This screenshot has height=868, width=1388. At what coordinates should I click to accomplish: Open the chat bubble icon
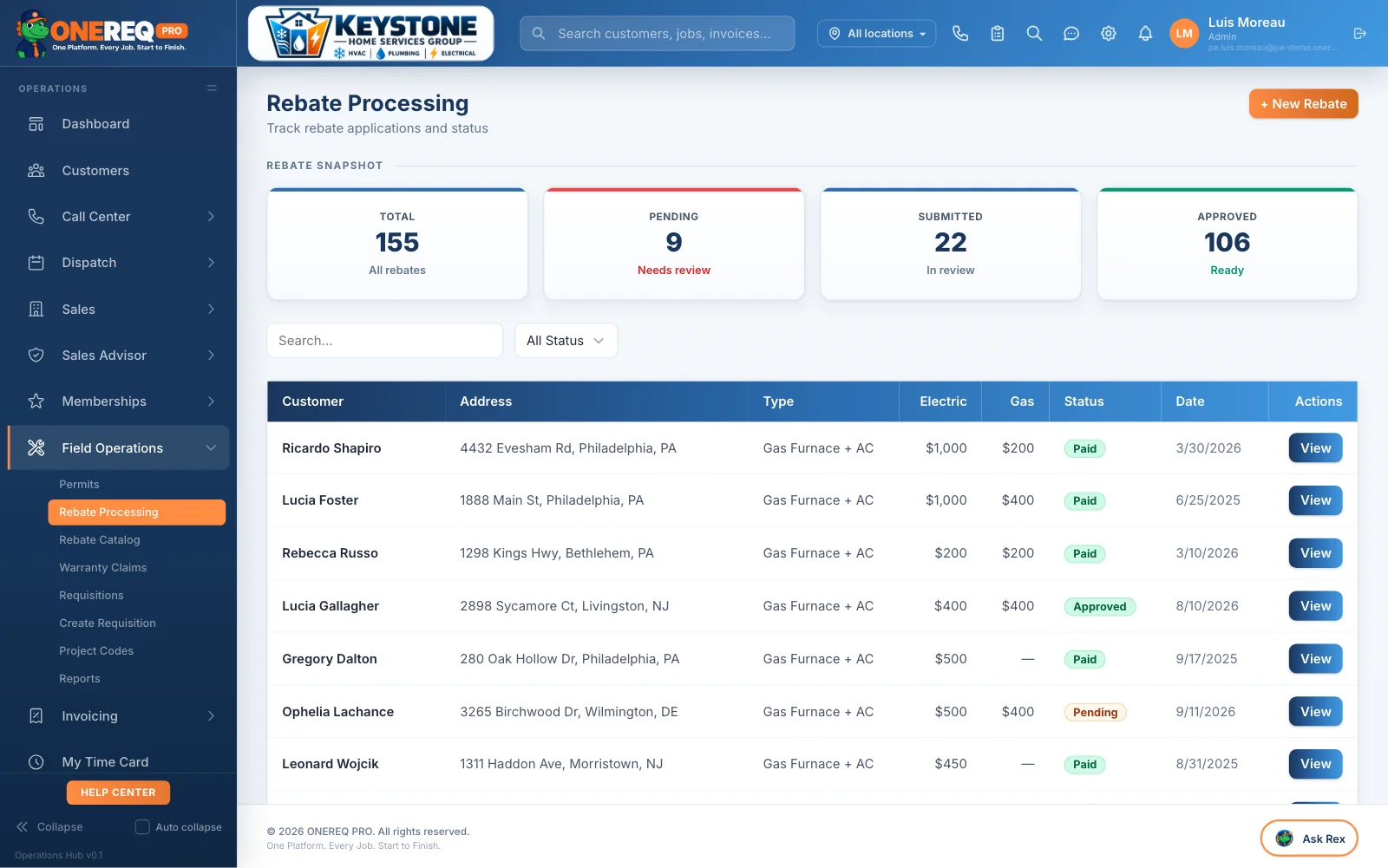click(1071, 34)
